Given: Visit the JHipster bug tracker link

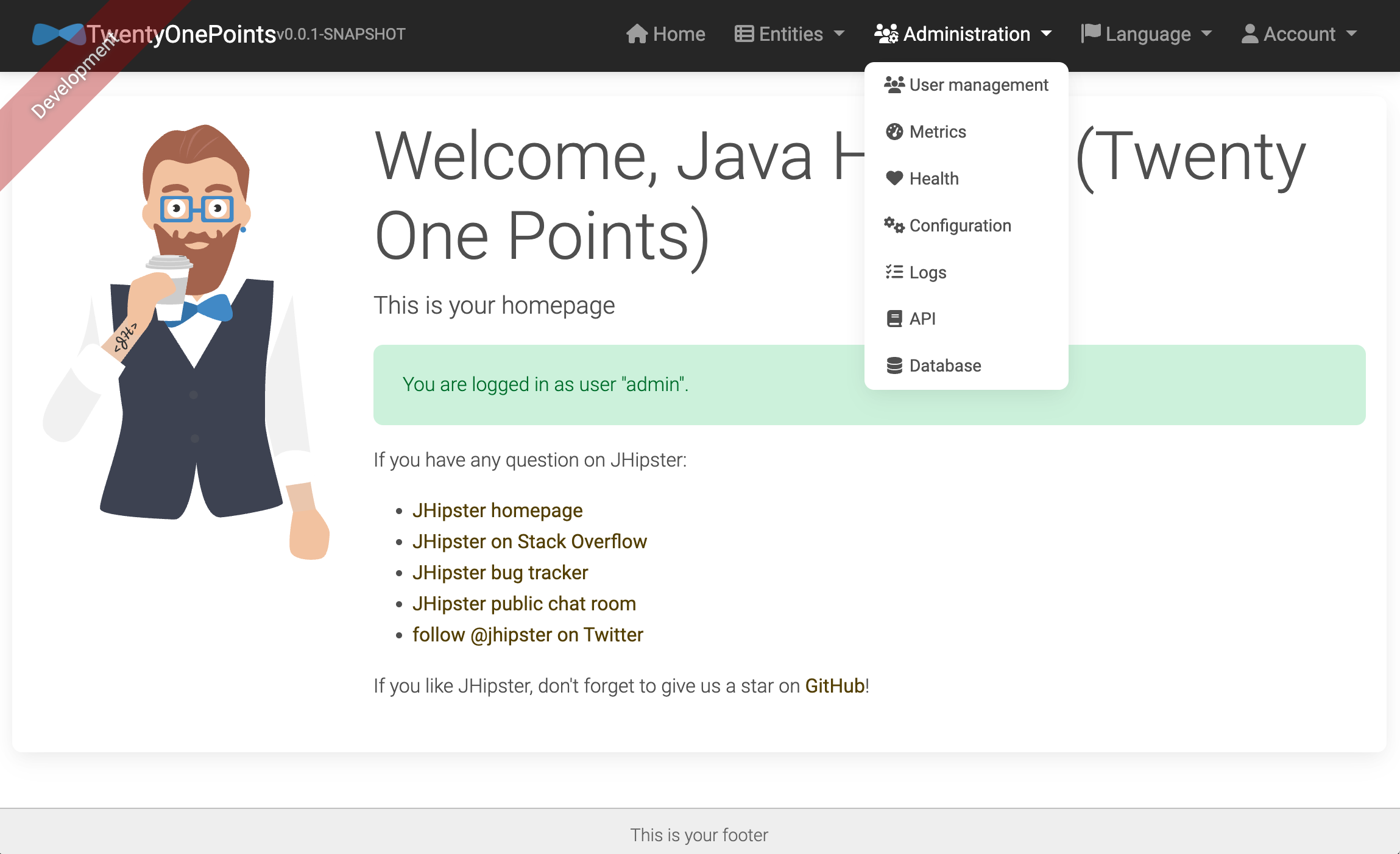Looking at the screenshot, I should point(500,573).
